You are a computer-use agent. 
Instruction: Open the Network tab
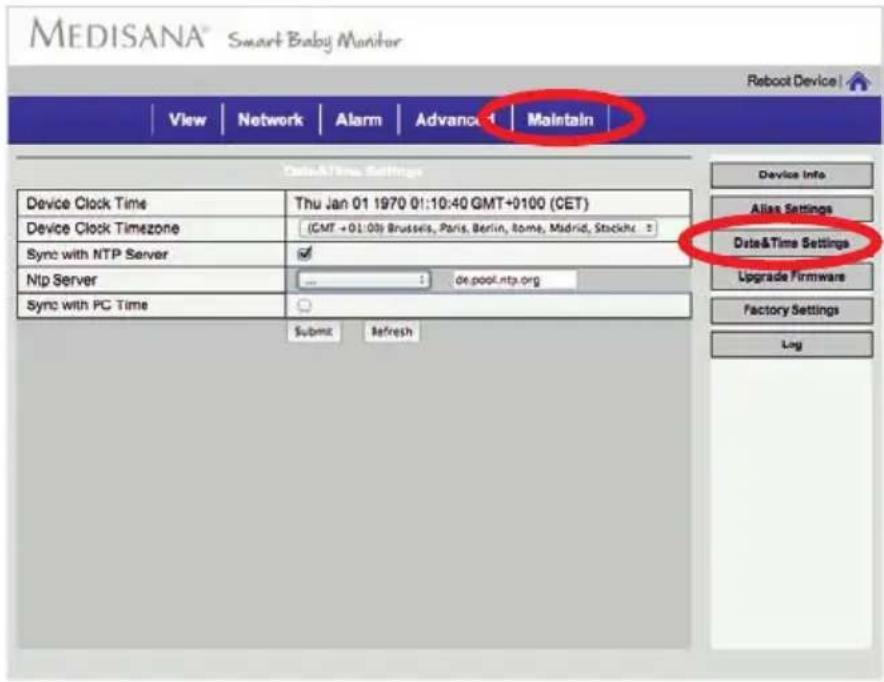click(271, 119)
